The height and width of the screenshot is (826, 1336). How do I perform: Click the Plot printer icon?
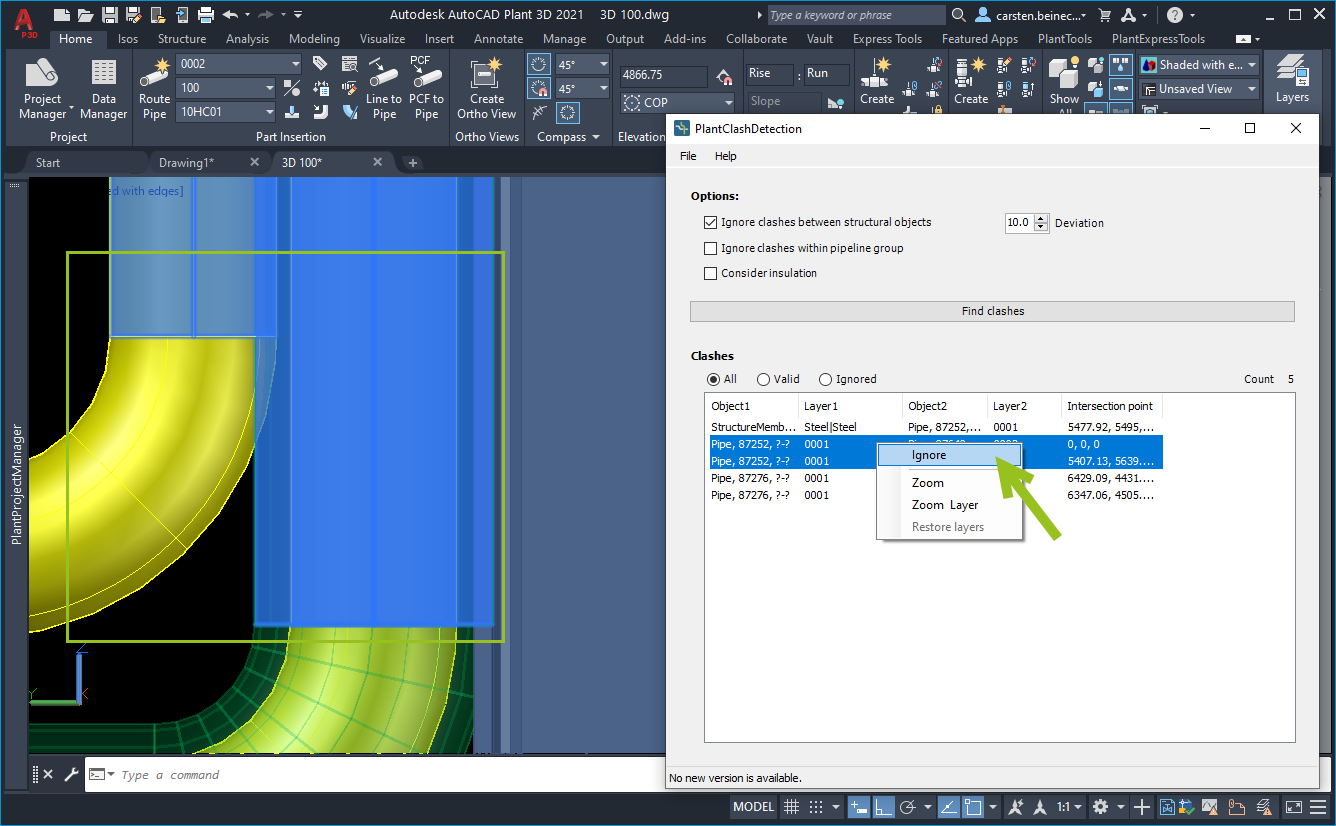coord(206,15)
